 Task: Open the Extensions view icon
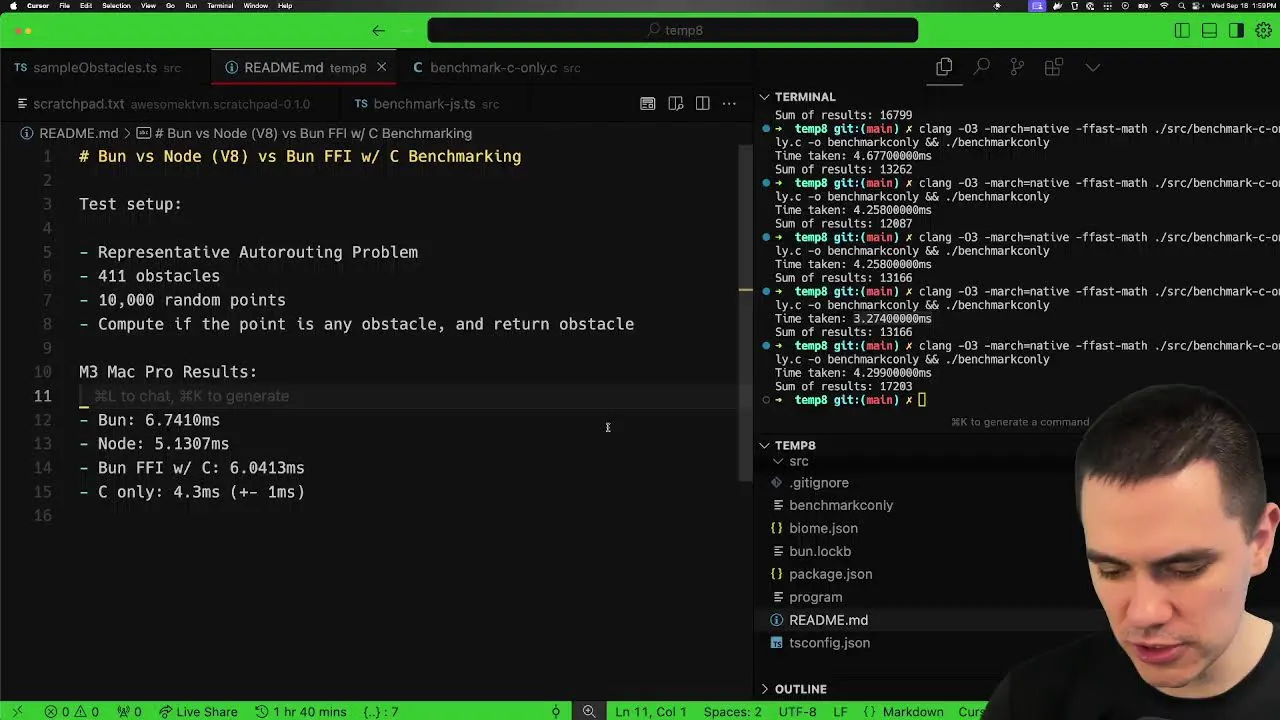pos(1053,67)
